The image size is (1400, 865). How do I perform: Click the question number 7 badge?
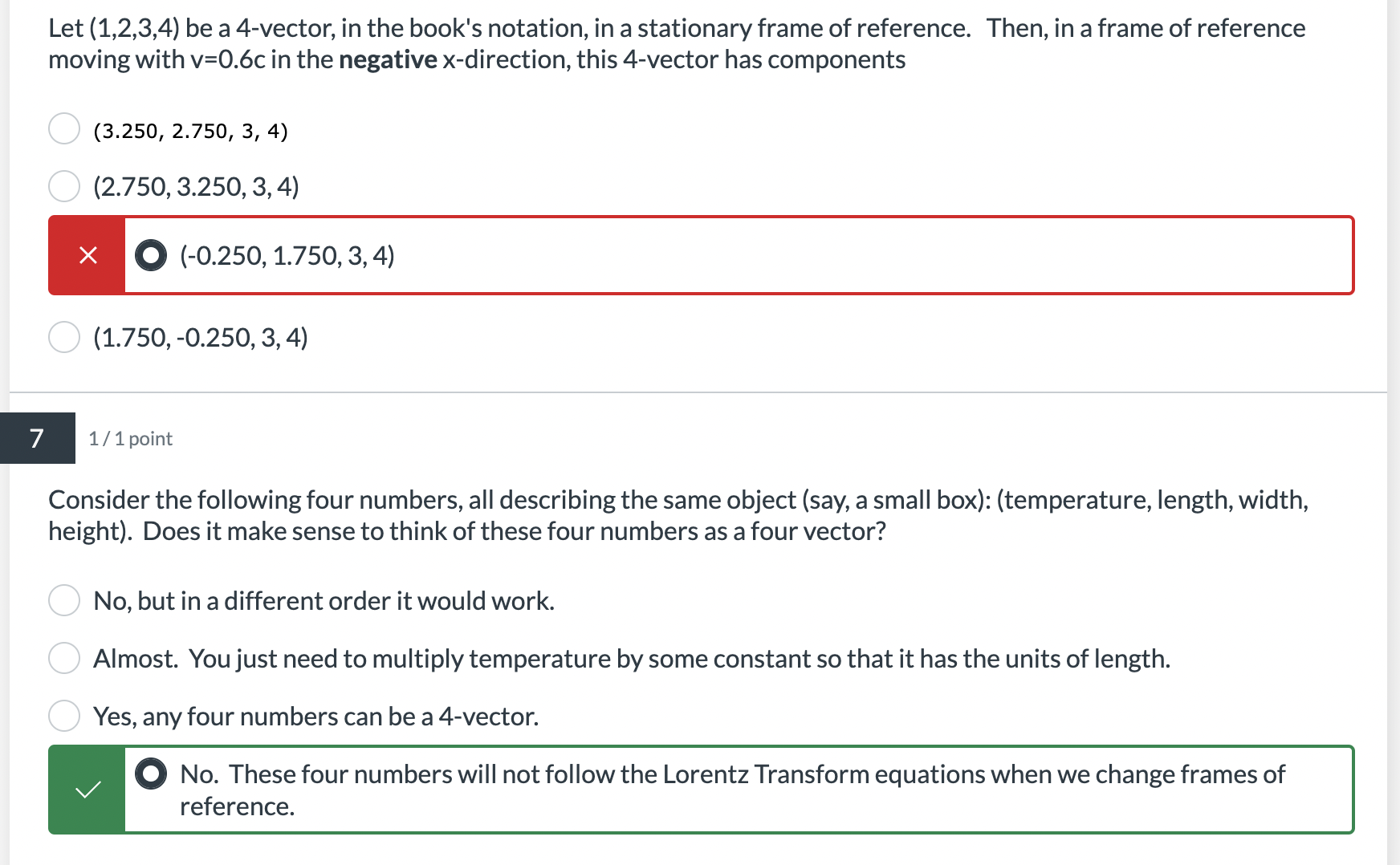[x=36, y=438]
